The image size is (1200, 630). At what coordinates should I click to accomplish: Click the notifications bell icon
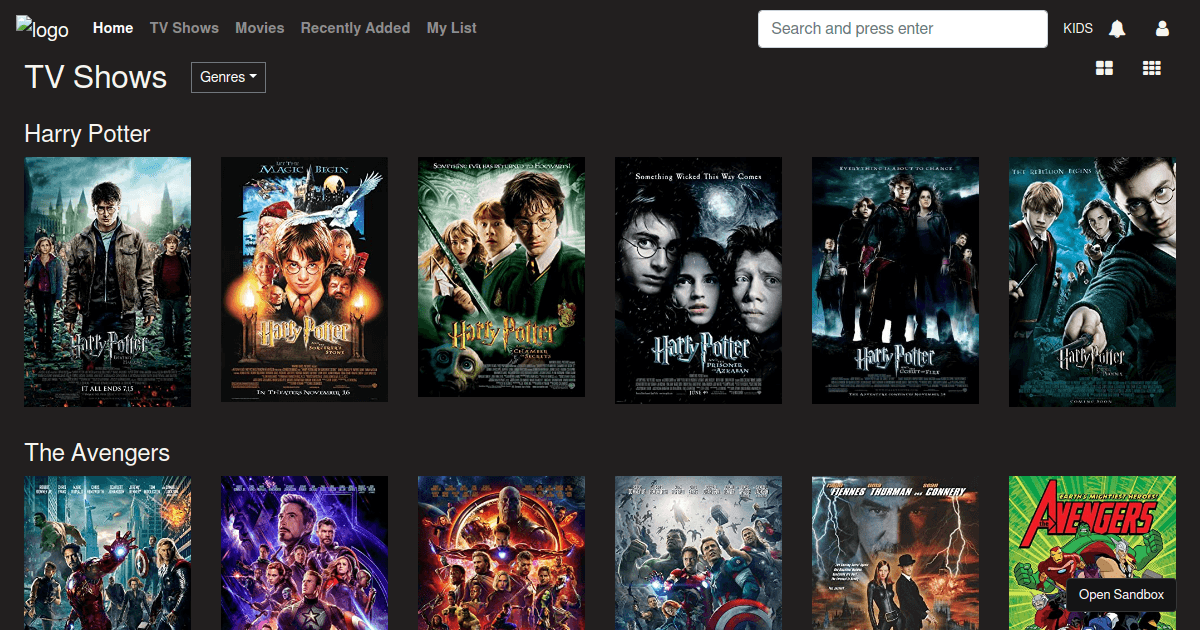tap(1117, 29)
